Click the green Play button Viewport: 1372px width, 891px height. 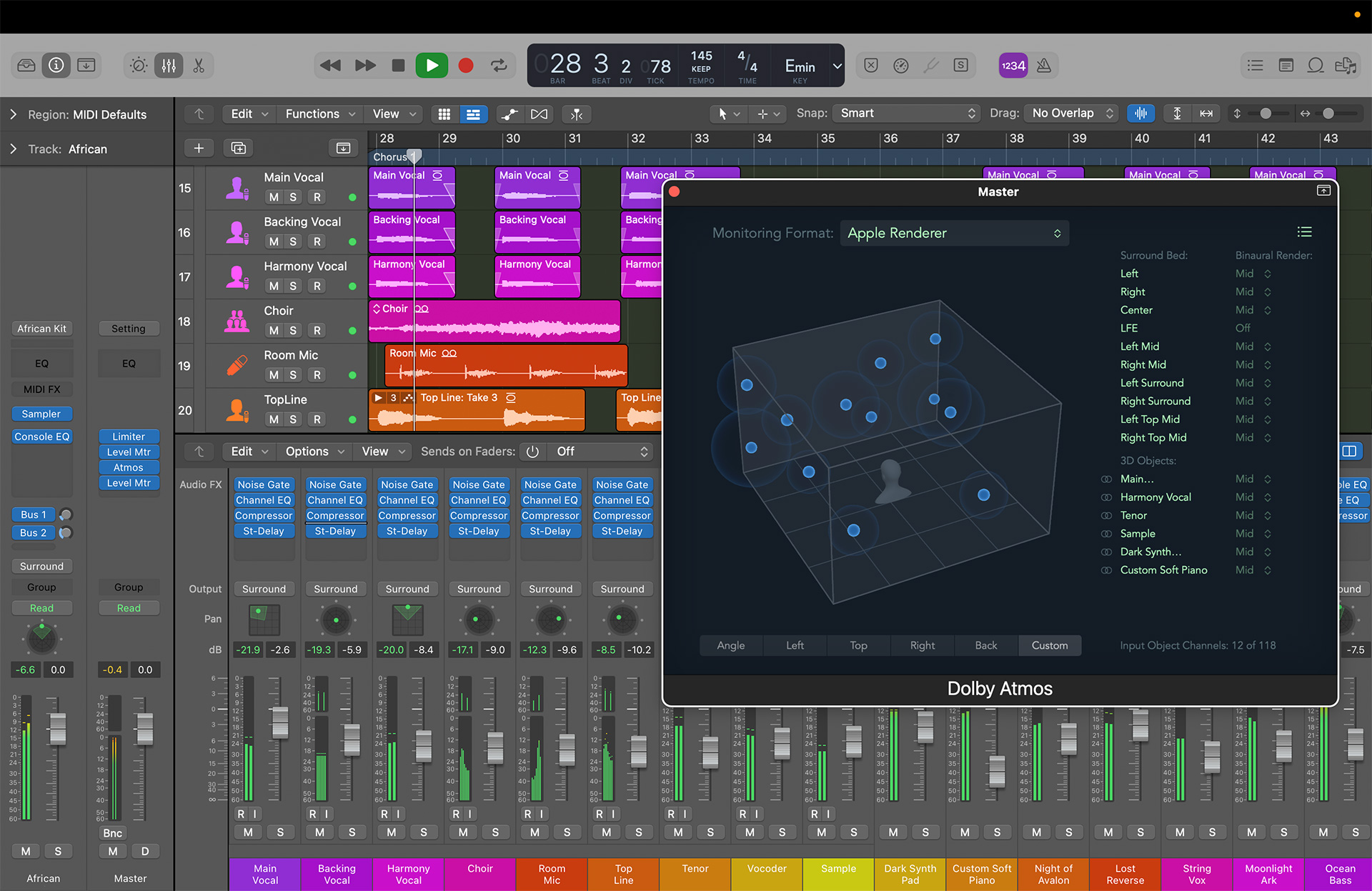click(432, 66)
